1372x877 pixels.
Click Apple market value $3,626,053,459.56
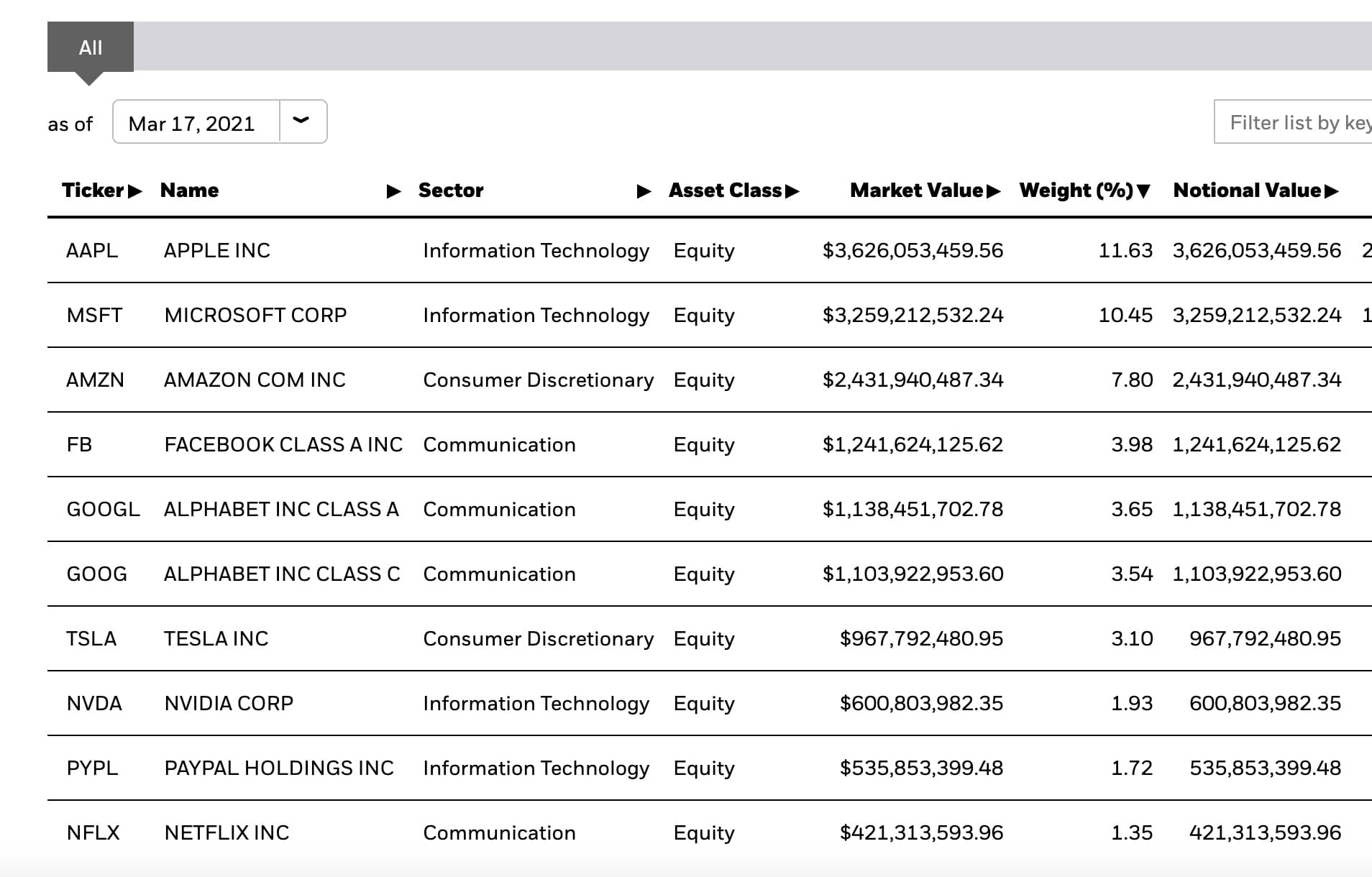pyautogui.click(x=913, y=251)
